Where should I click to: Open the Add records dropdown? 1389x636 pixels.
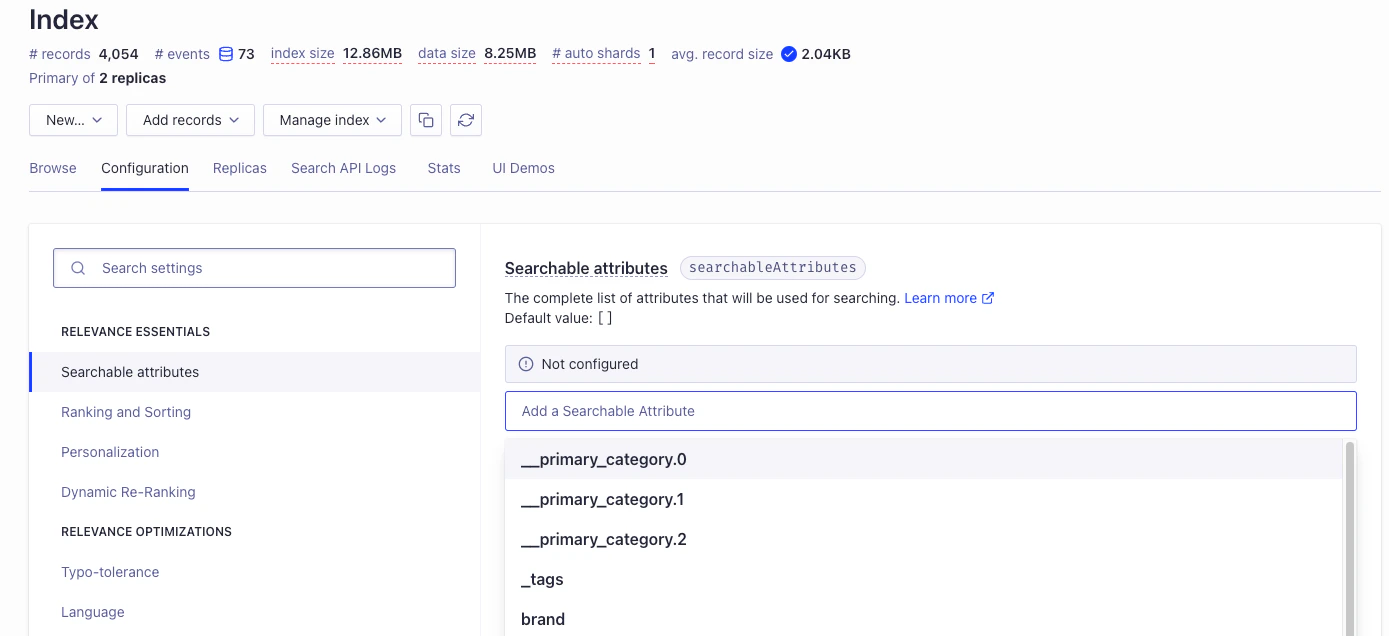coord(190,119)
